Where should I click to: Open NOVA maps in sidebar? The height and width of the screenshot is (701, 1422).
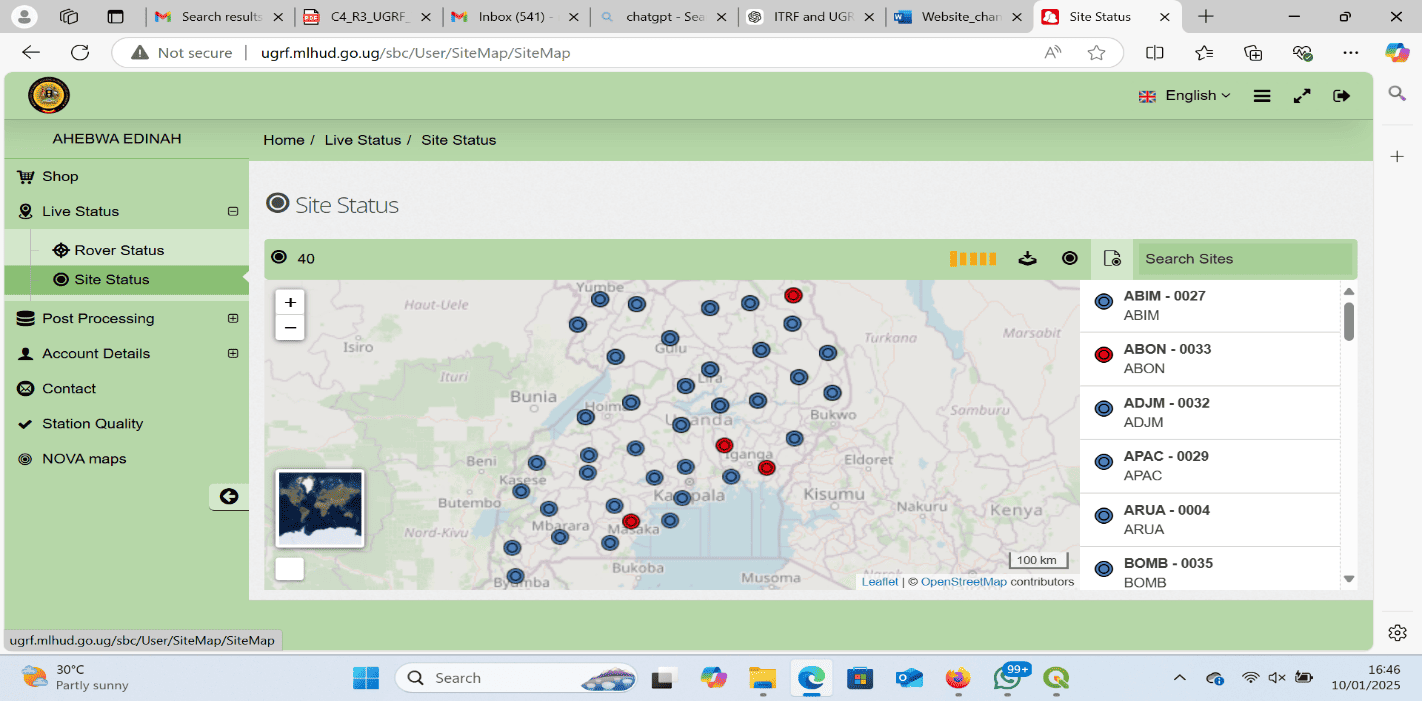click(84, 459)
